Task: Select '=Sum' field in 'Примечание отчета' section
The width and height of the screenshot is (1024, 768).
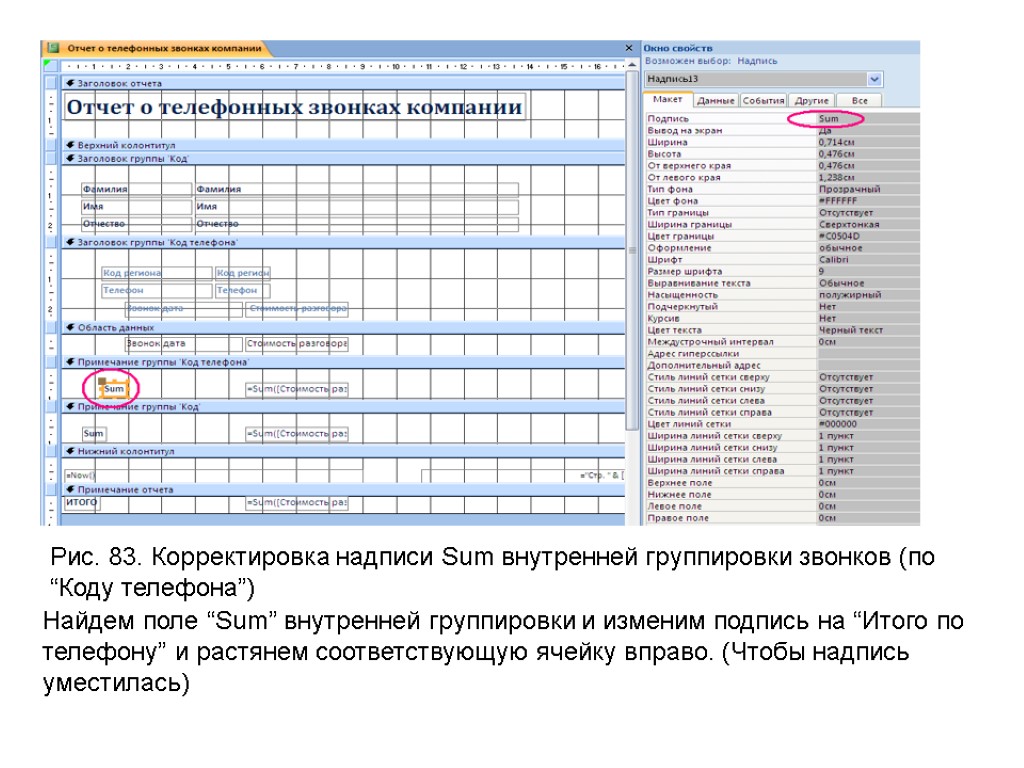Action: coord(296,502)
